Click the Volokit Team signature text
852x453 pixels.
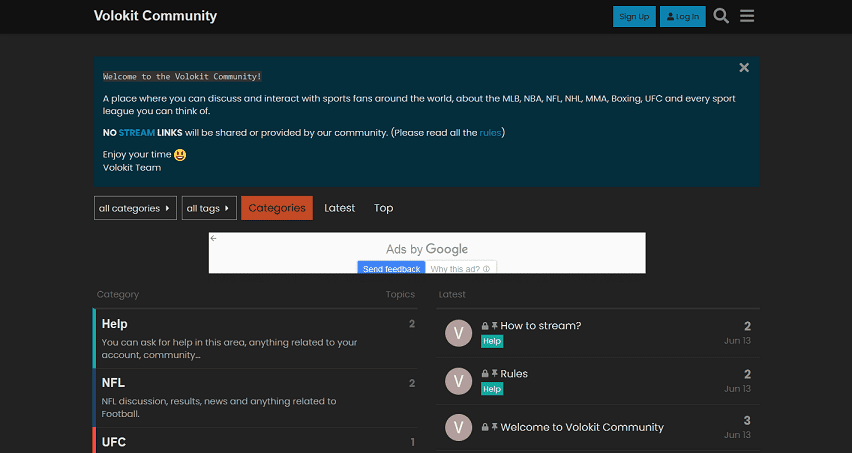[132, 167]
